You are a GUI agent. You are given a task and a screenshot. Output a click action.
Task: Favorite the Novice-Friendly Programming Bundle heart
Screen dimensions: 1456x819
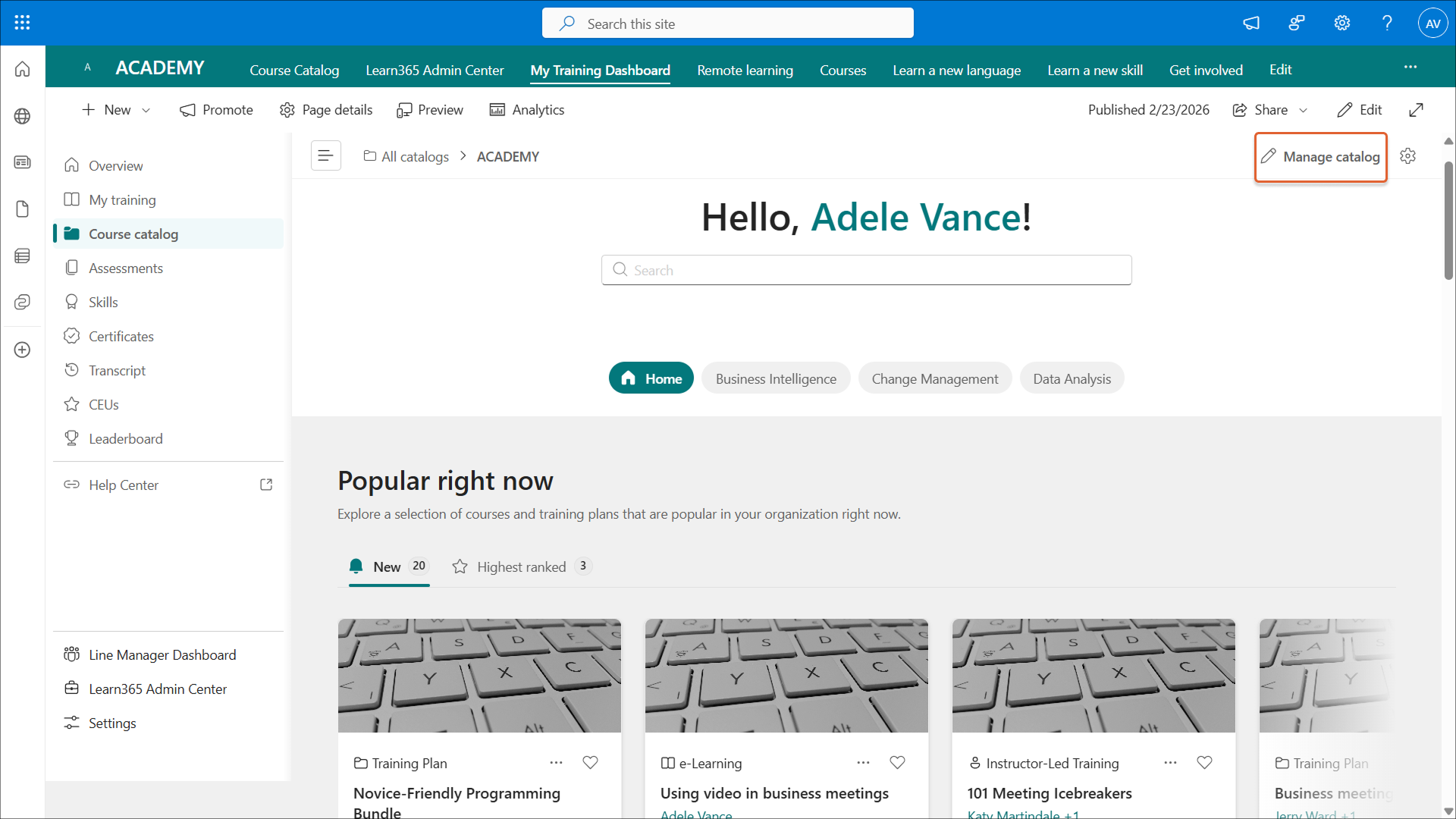point(590,763)
